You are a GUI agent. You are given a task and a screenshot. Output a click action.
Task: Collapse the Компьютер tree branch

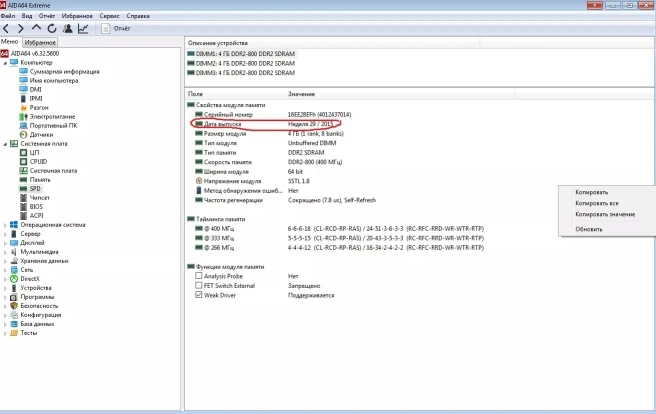(5, 63)
